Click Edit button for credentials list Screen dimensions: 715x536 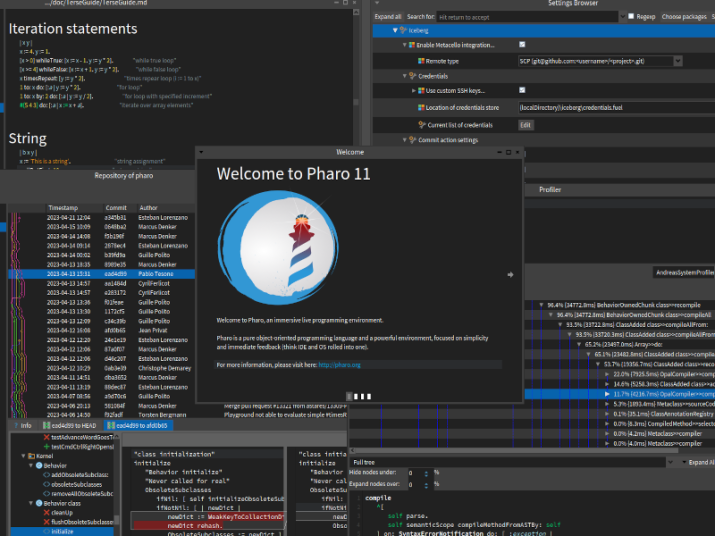pyautogui.click(x=525, y=125)
